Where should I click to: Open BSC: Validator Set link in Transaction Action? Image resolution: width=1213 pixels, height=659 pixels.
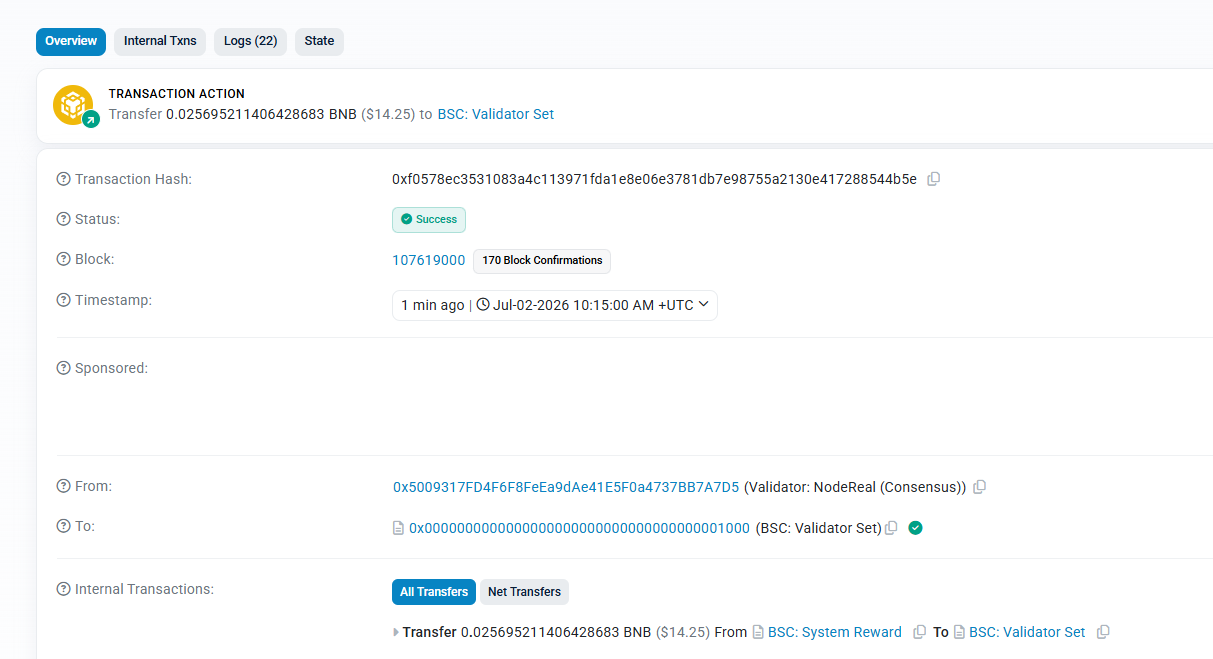[496, 114]
